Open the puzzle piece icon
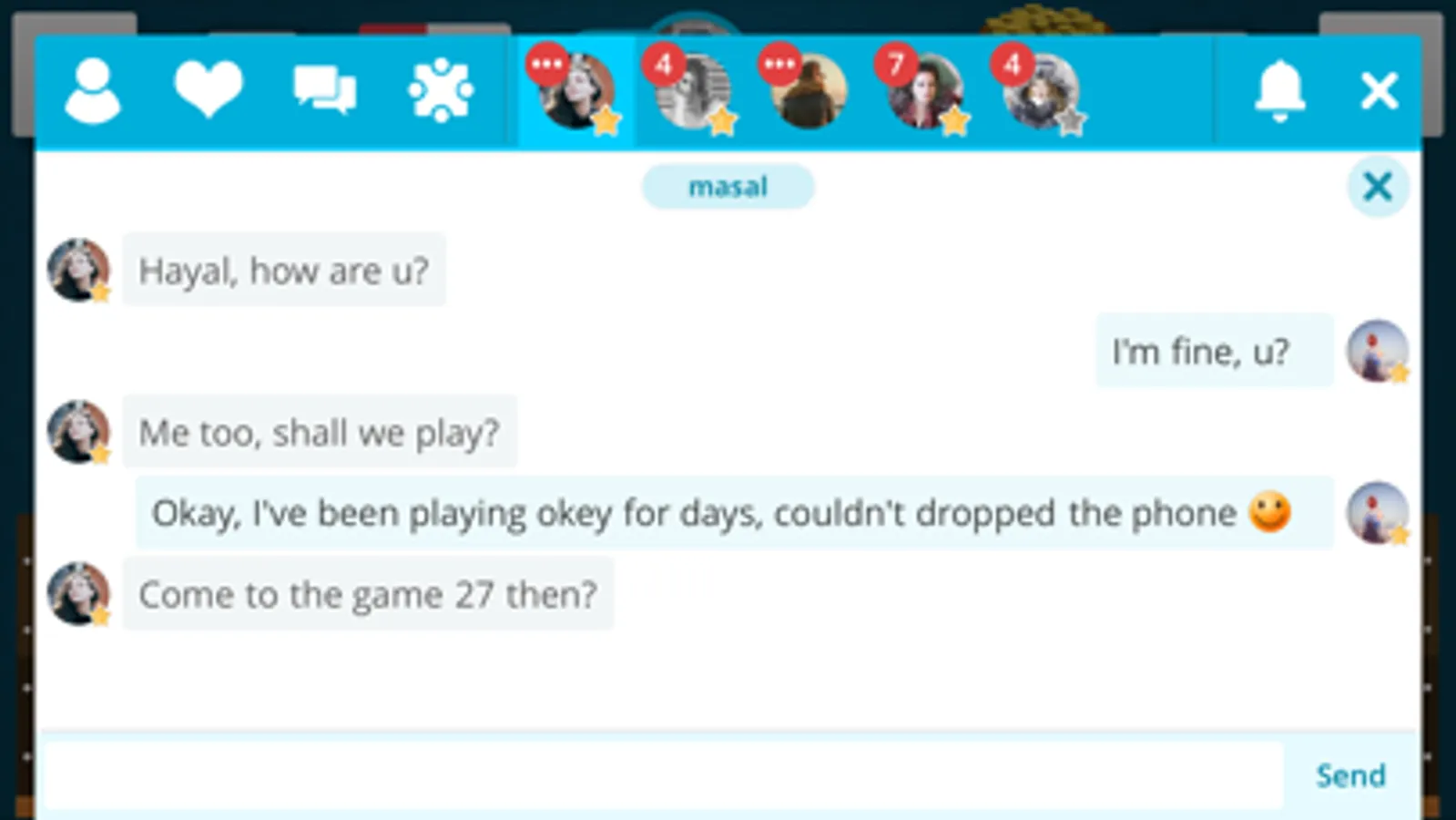 (x=441, y=90)
